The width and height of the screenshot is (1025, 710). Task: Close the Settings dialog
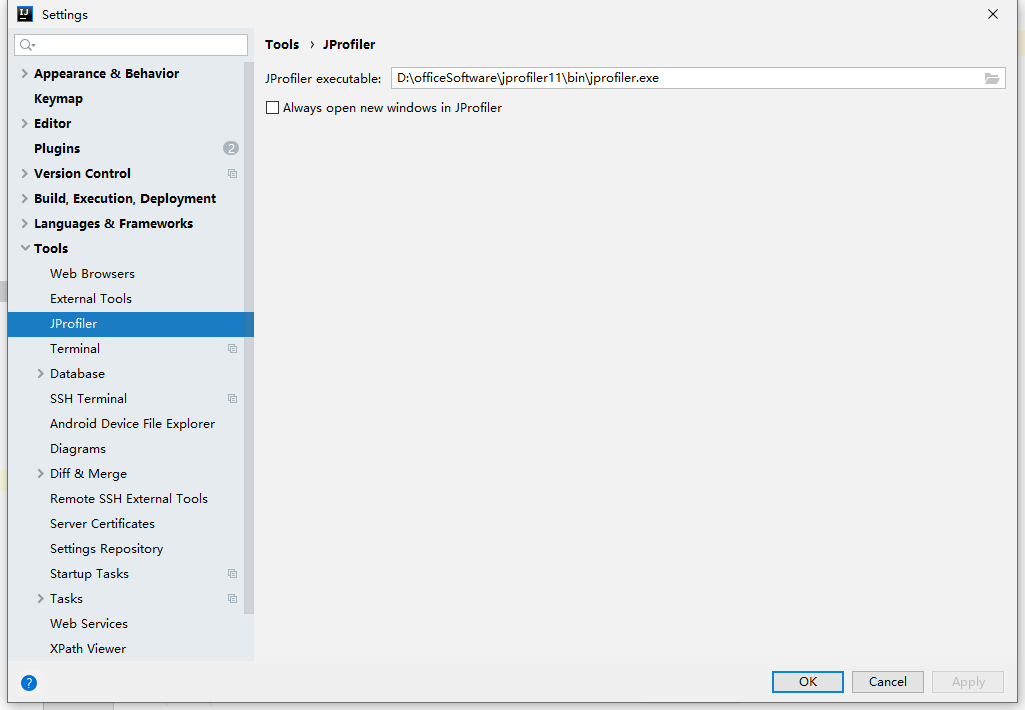coord(992,14)
